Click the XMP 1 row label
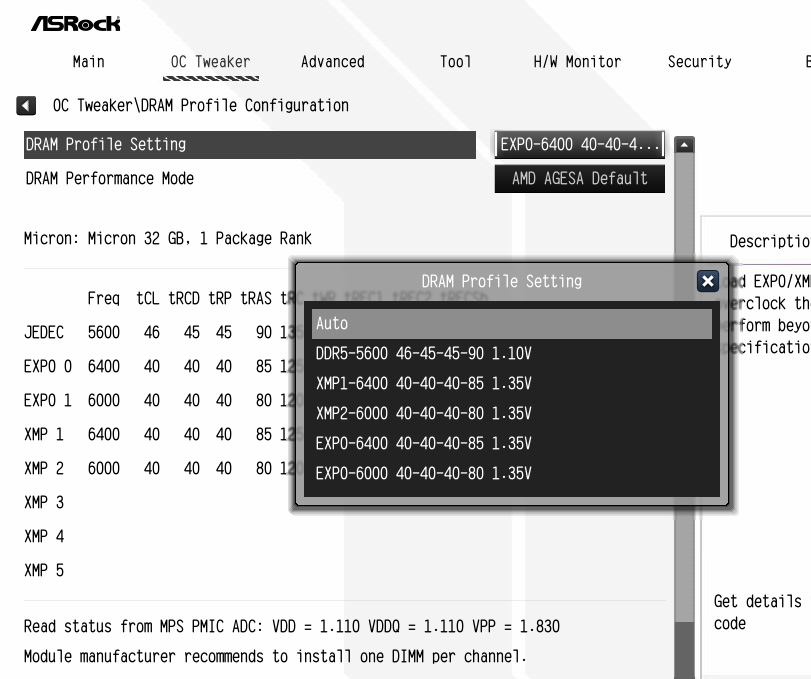 pos(44,434)
